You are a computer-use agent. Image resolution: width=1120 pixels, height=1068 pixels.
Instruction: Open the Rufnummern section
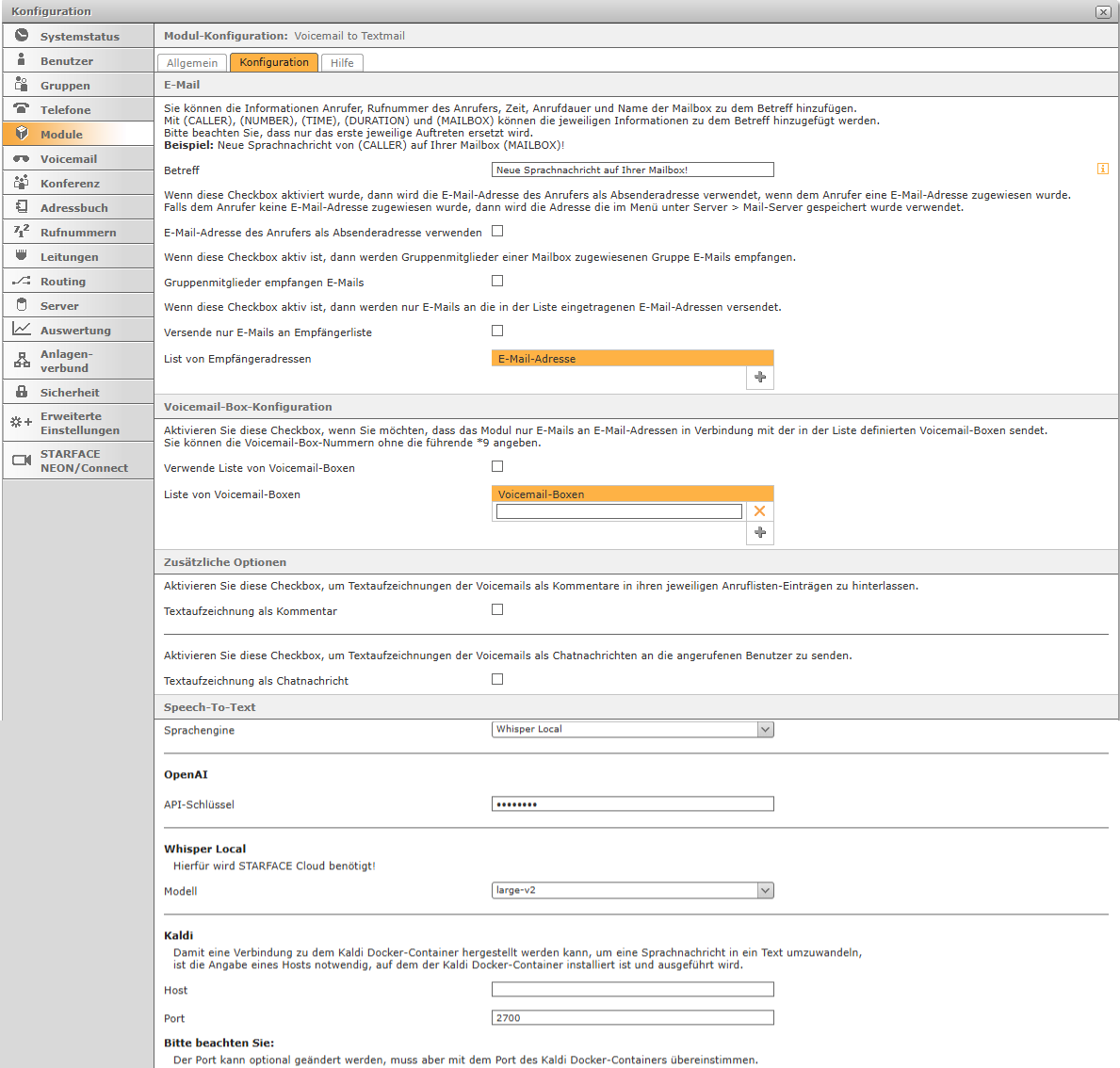click(78, 233)
